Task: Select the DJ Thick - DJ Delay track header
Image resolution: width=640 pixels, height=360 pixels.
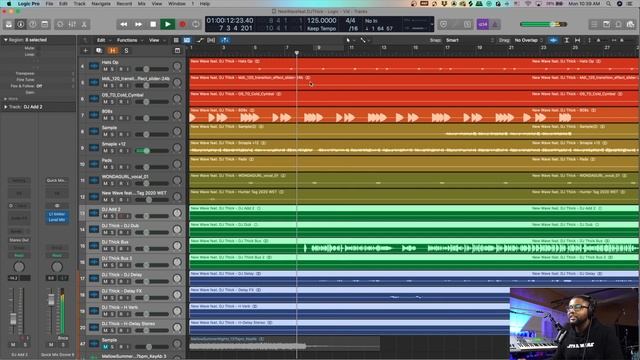Action: tap(132, 278)
